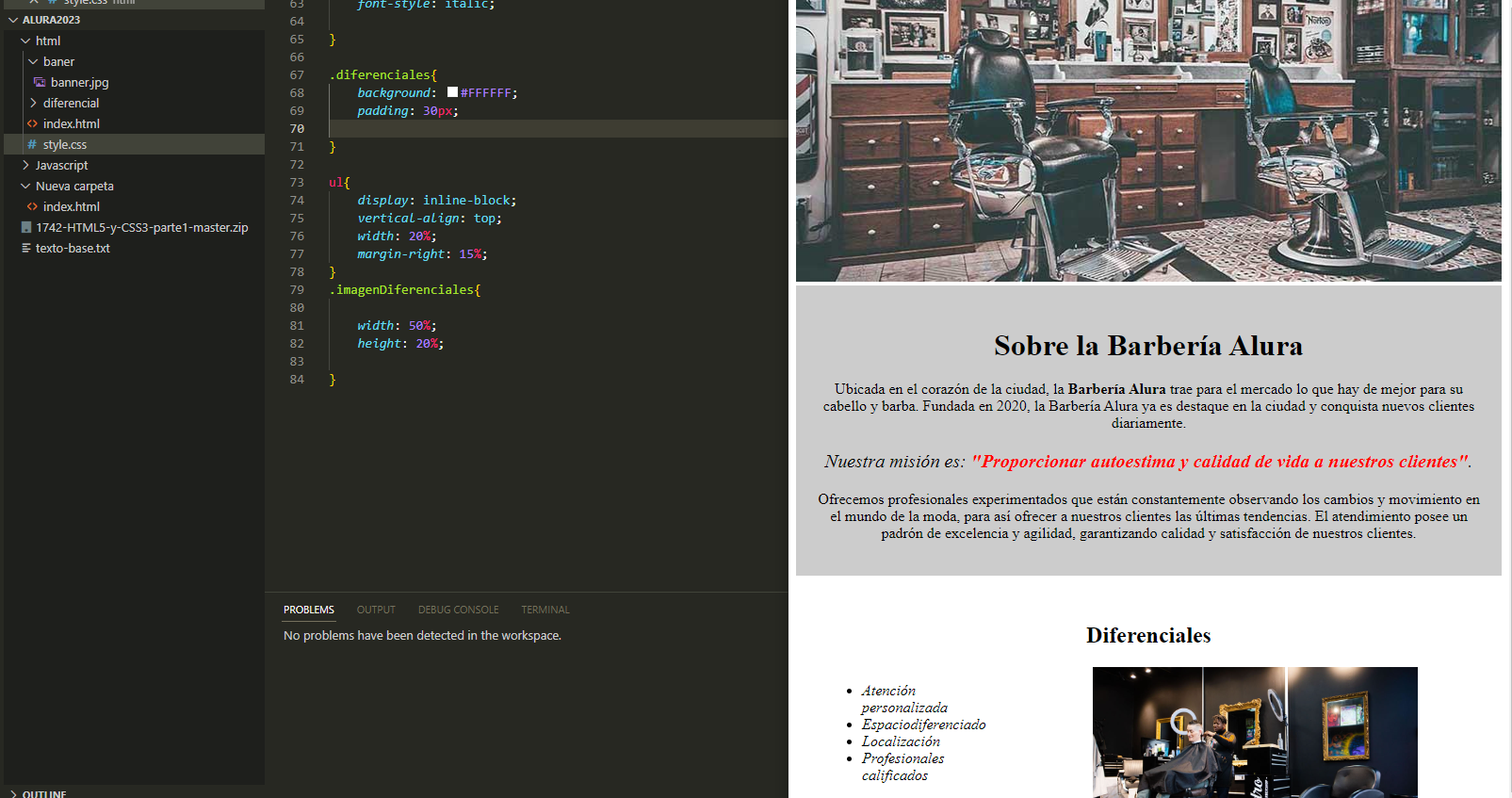Image resolution: width=1512 pixels, height=798 pixels.
Task: Click the Atención personalizada list item
Action: tap(904, 699)
